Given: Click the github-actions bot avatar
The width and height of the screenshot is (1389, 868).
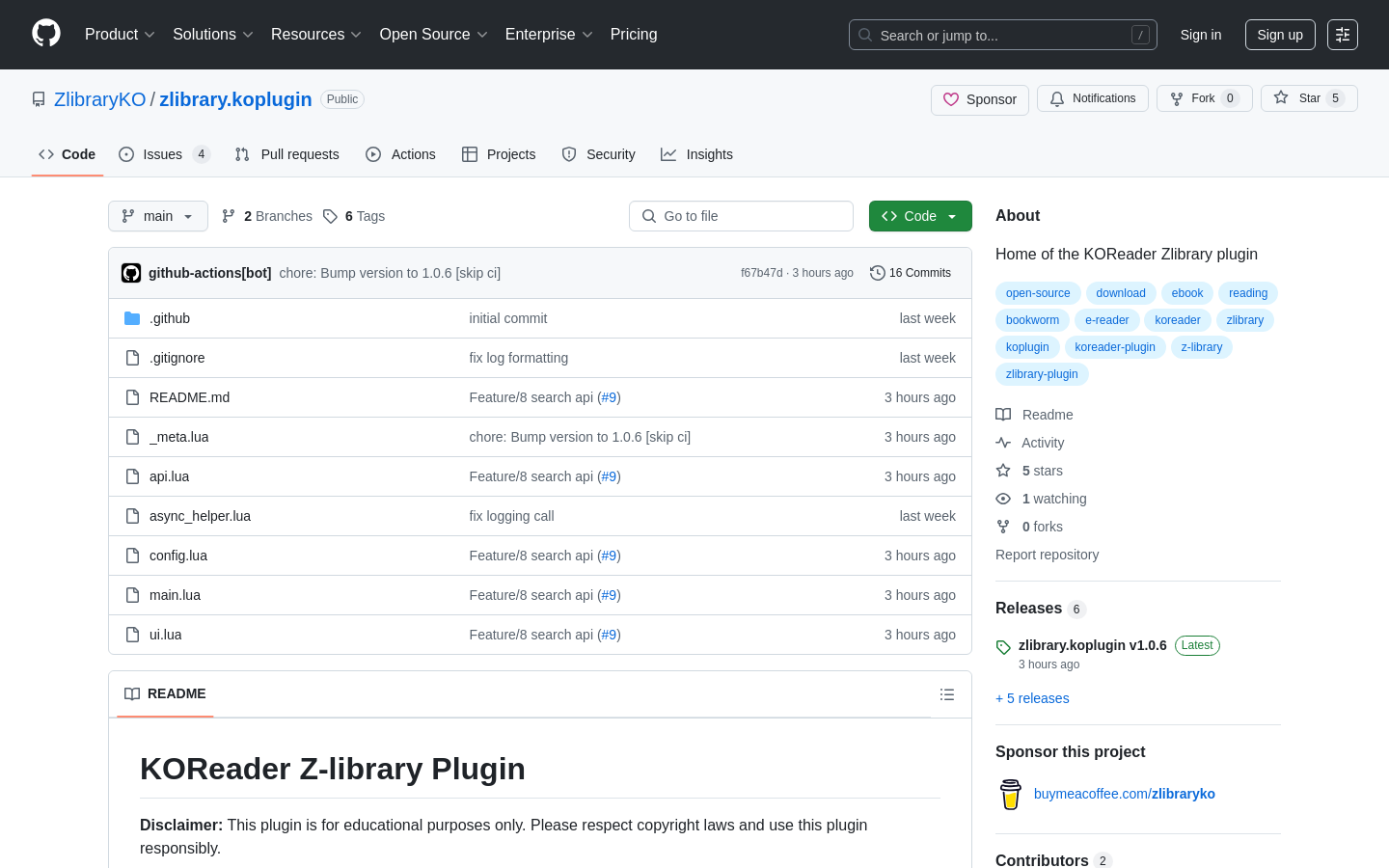Looking at the screenshot, I should [x=131, y=273].
